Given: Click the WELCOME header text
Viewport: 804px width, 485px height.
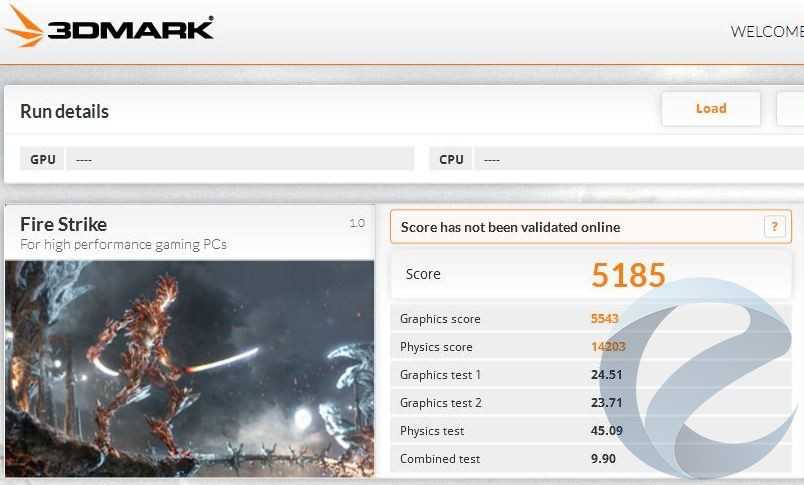Looking at the screenshot, I should [767, 32].
